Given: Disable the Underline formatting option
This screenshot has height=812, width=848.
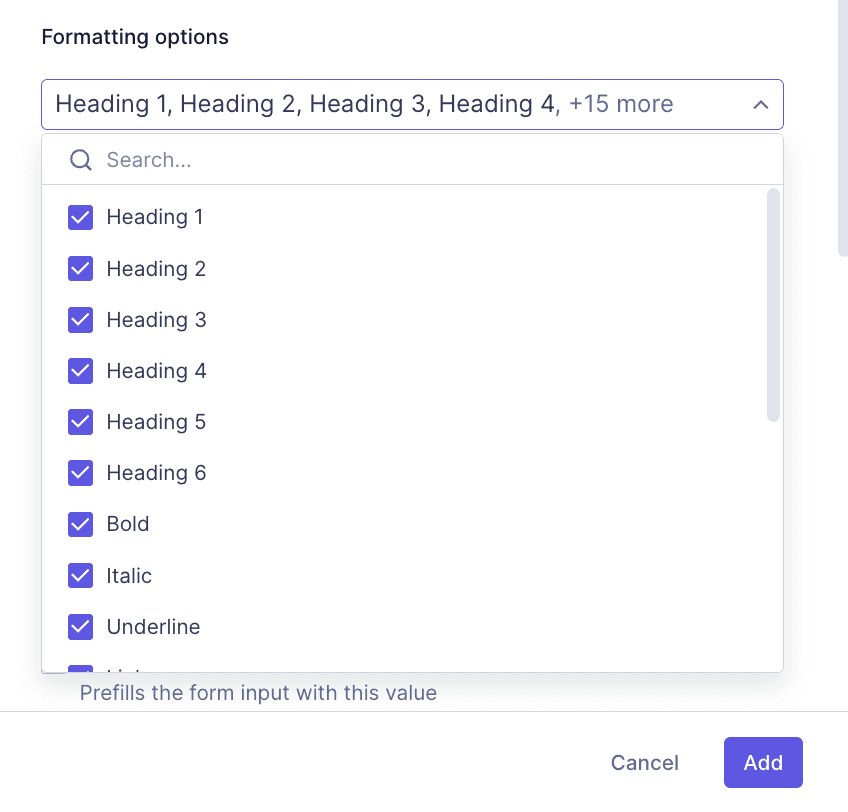Looking at the screenshot, I should (x=80, y=627).
